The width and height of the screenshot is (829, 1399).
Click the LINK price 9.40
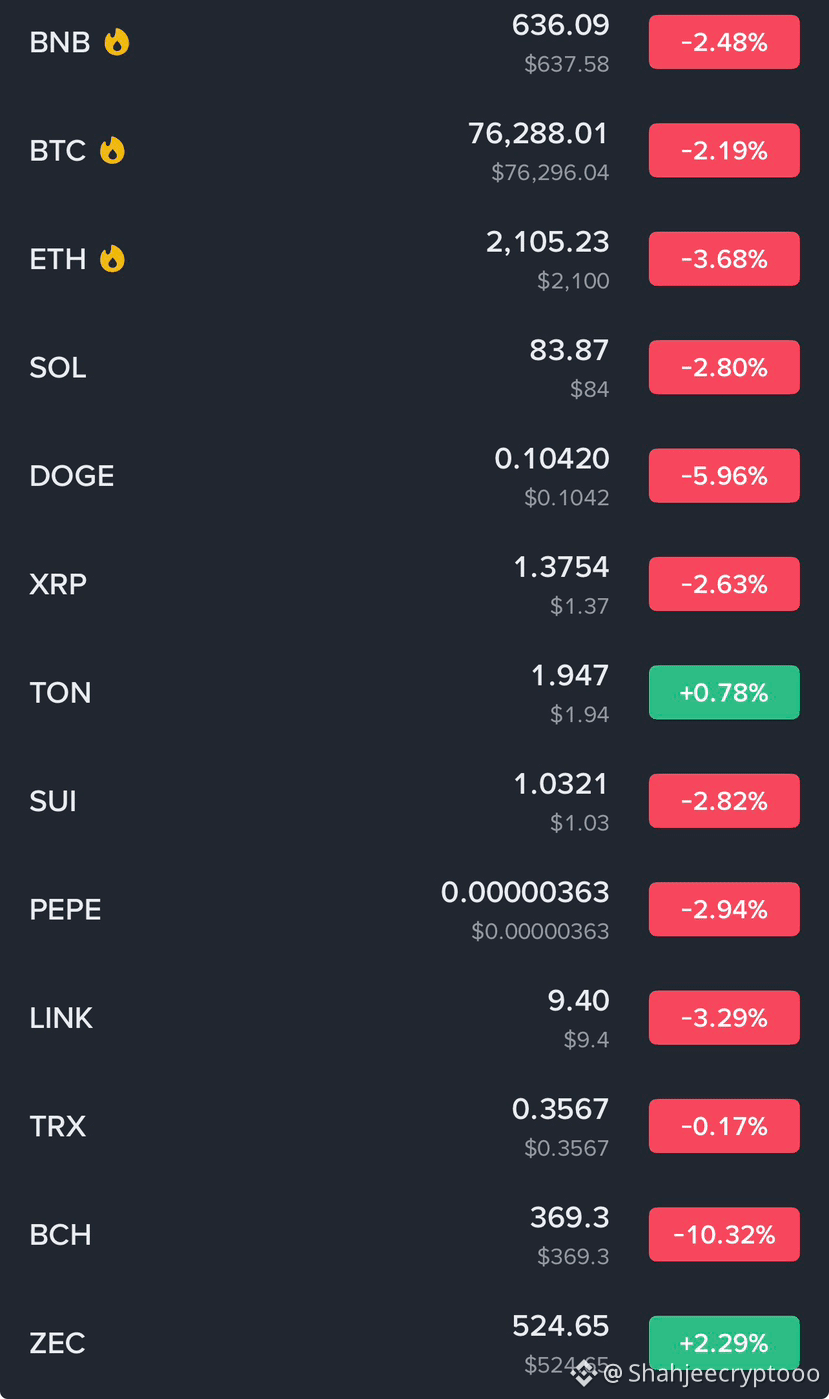[x=579, y=1000]
